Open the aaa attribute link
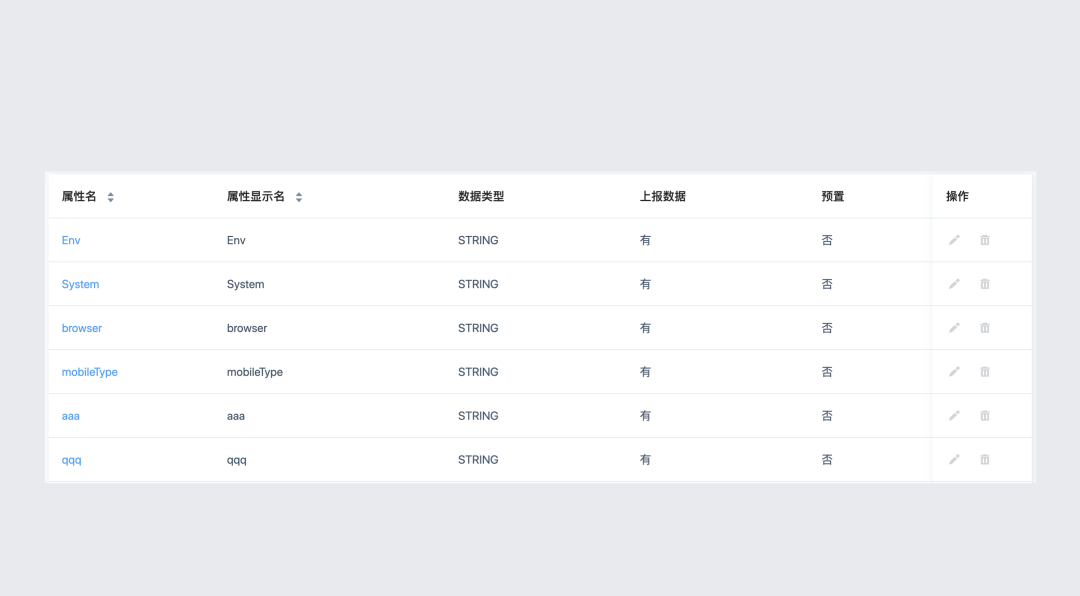This screenshot has width=1080, height=596. click(71, 416)
